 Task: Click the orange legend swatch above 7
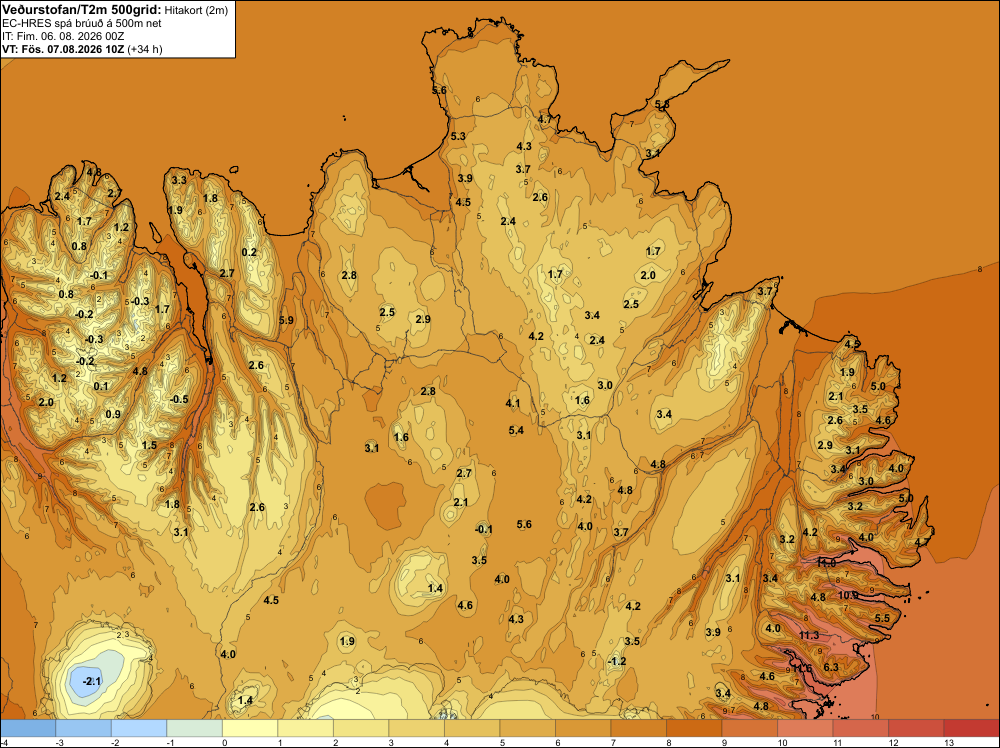[638, 728]
